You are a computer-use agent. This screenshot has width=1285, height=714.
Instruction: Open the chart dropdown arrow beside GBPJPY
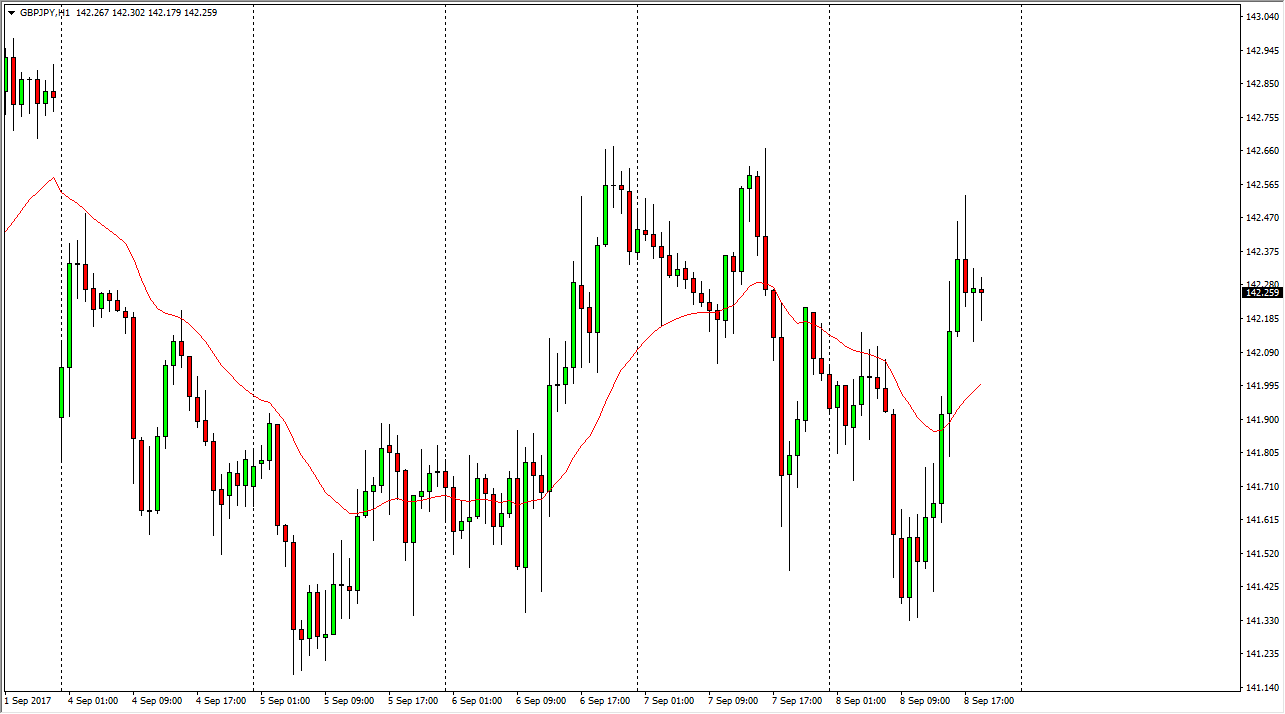click(11, 13)
